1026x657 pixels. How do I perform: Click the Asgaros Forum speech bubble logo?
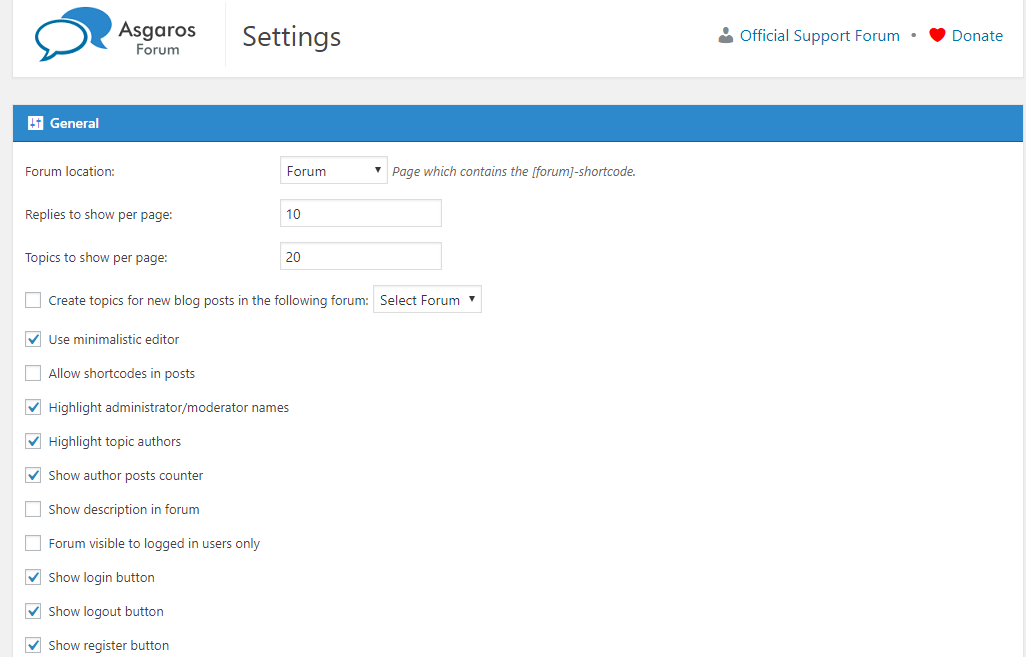72,34
